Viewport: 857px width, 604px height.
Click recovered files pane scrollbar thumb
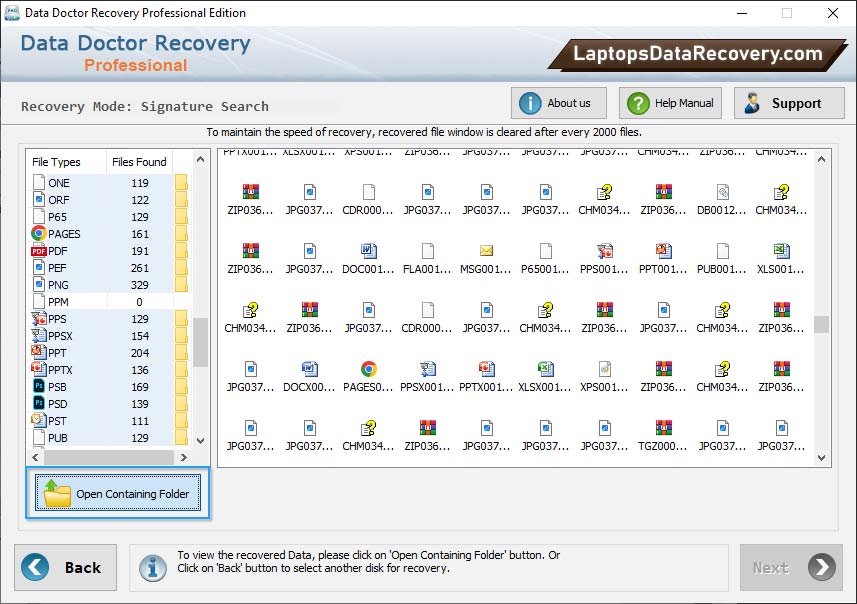(821, 324)
